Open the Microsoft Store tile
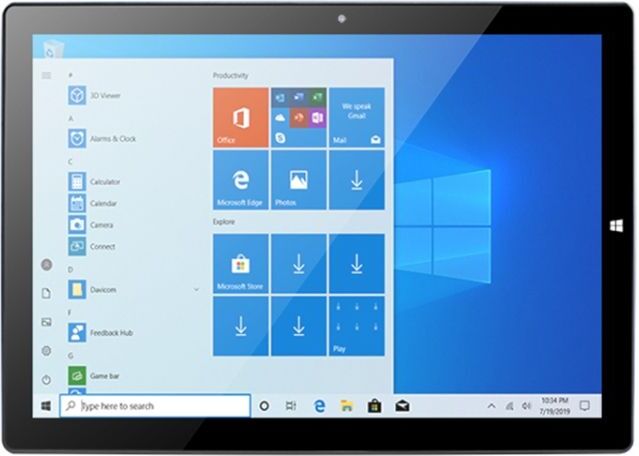Screen dimensions: 639x456 pyautogui.click(x=240, y=264)
